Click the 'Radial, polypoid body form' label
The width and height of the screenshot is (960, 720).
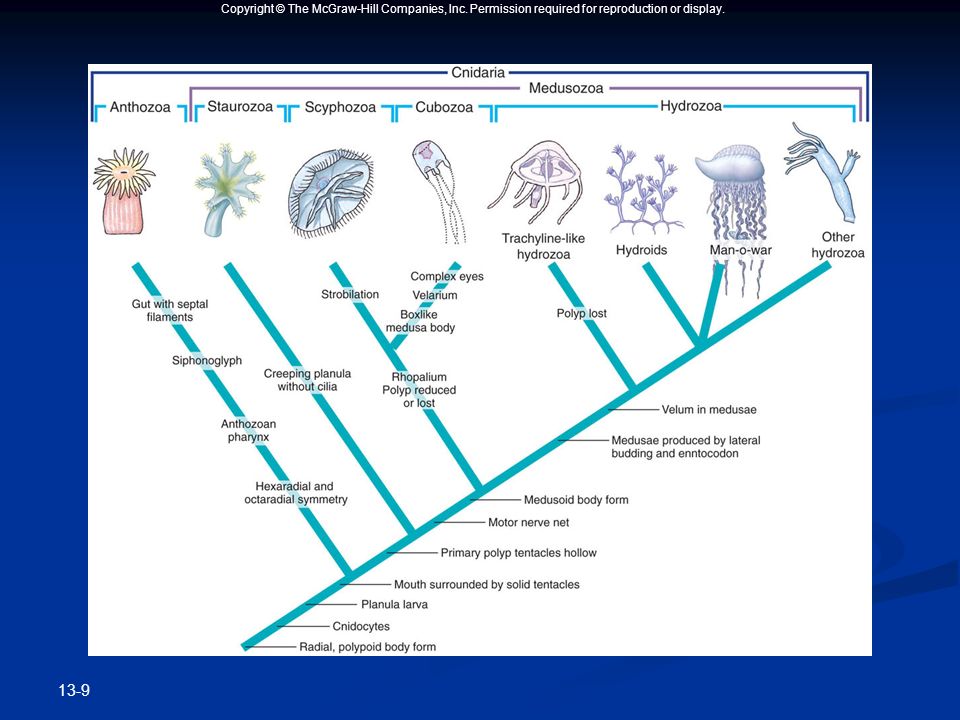(x=367, y=647)
